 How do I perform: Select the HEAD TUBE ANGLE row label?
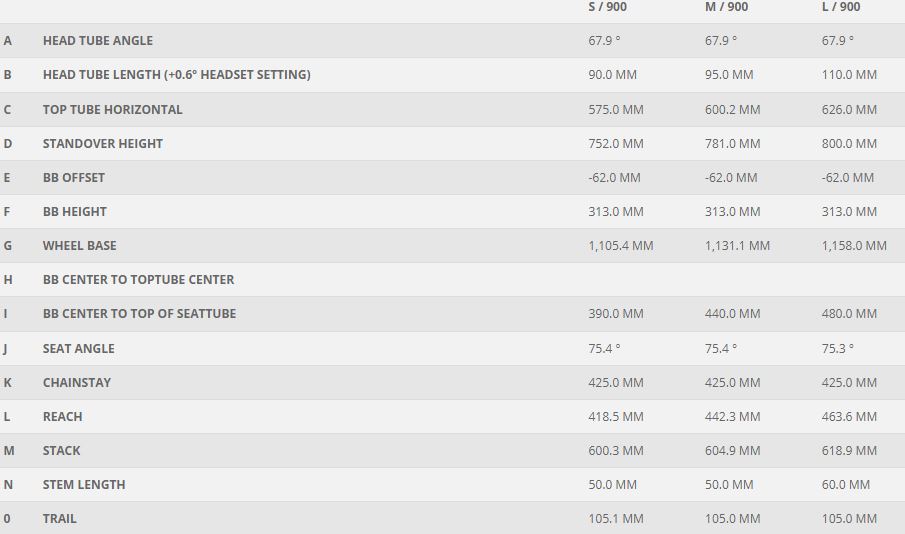tap(98, 40)
